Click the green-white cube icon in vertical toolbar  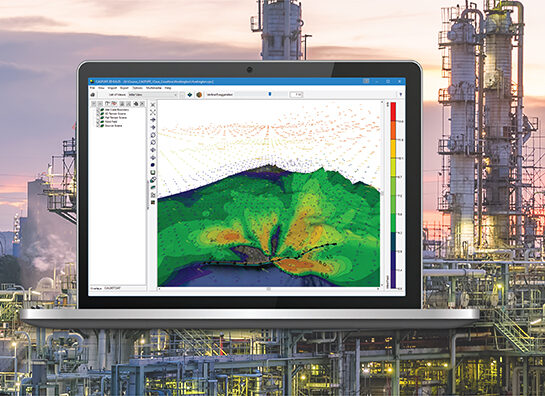coord(153,172)
